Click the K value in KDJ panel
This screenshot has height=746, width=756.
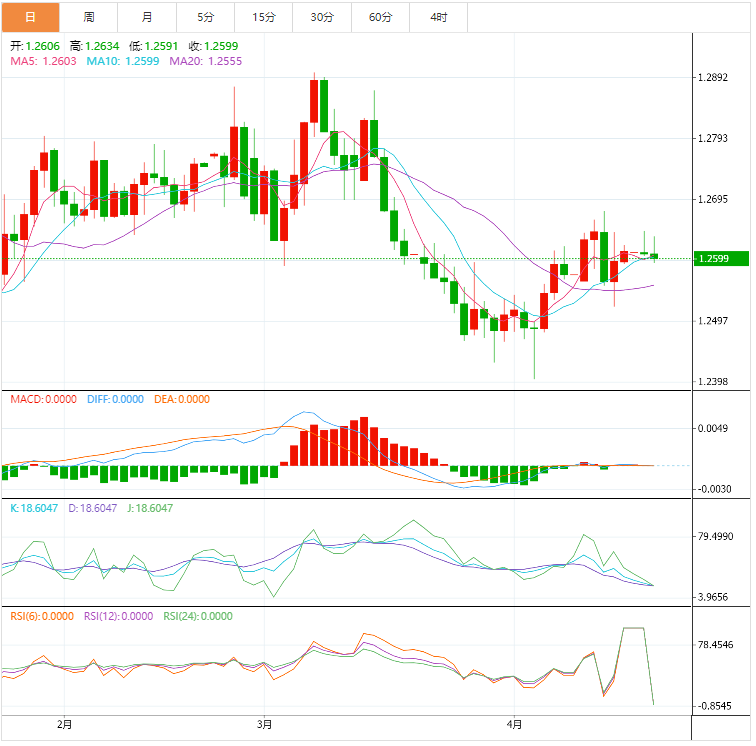[x=36, y=508]
